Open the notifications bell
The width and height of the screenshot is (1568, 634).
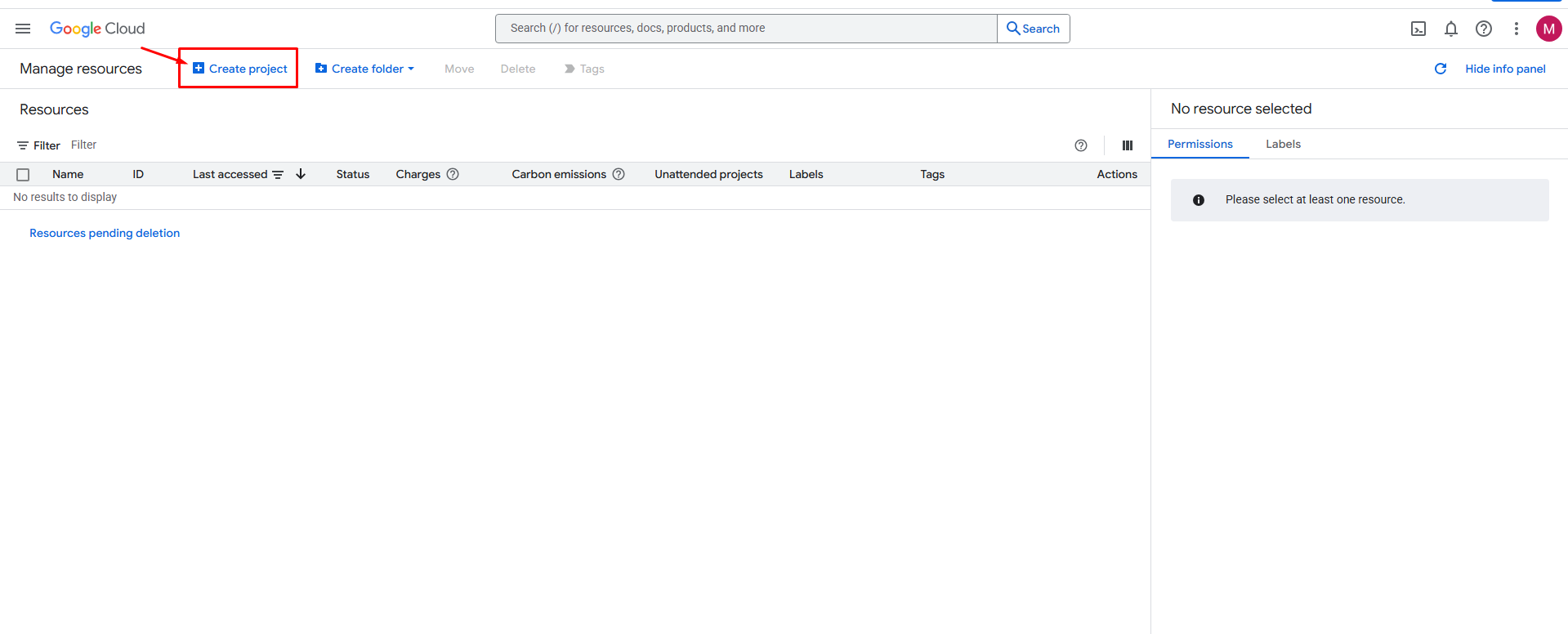coord(1451,29)
